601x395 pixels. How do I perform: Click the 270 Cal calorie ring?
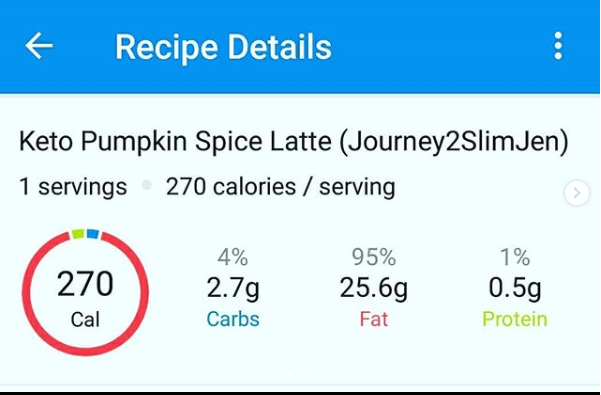click(x=85, y=293)
